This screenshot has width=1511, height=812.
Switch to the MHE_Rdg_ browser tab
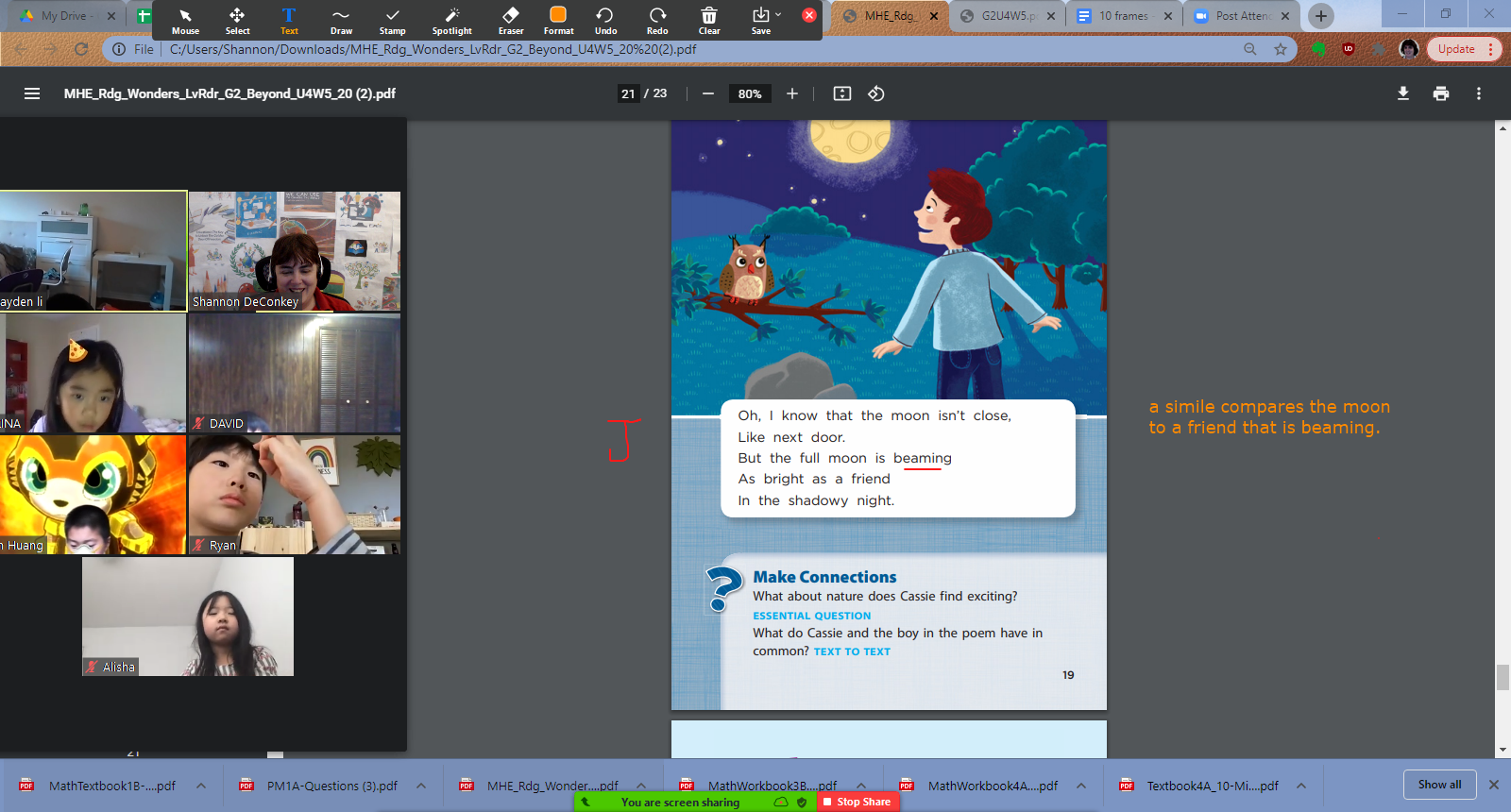click(x=889, y=16)
